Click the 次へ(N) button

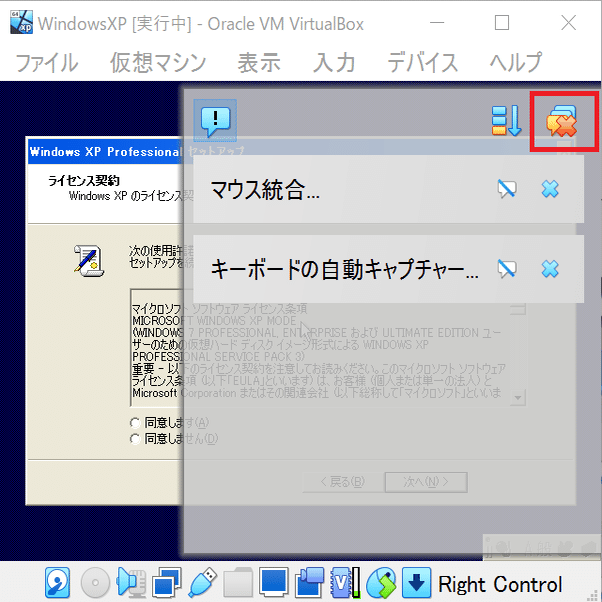(426, 482)
